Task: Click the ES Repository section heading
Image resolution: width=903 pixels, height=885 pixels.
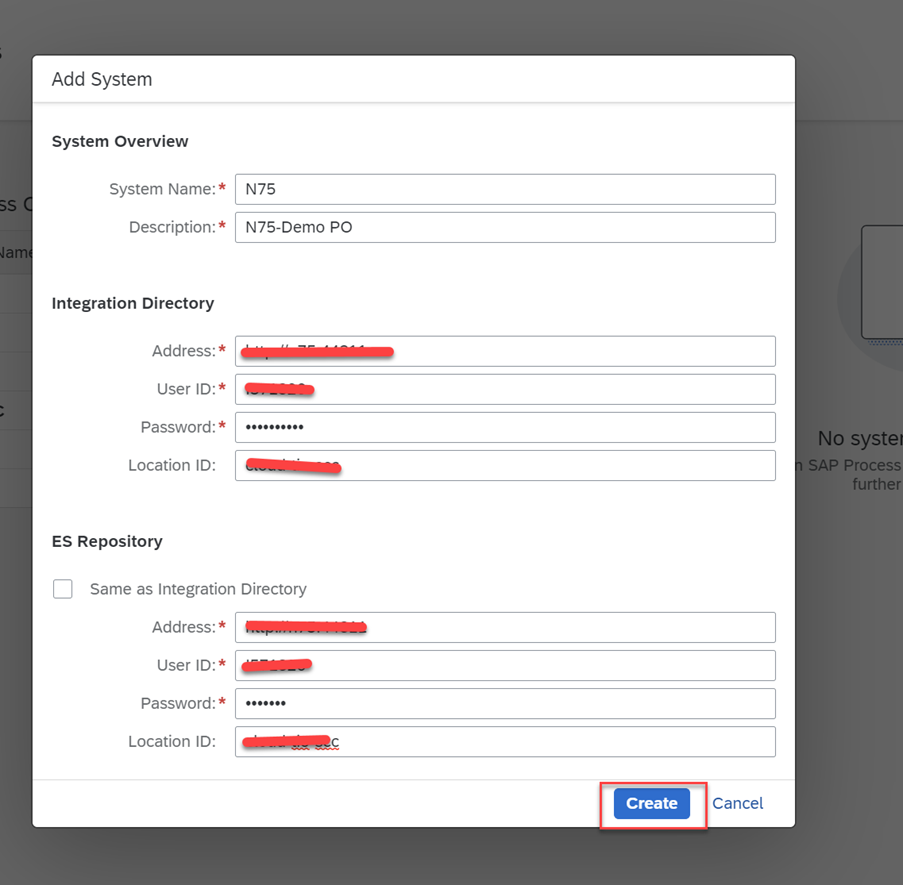Action: click(x=107, y=541)
